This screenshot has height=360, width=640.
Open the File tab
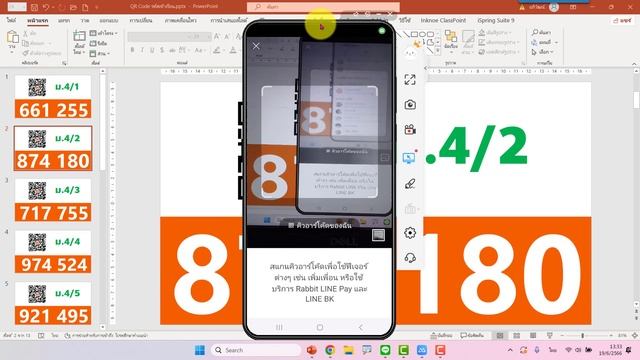click(x=11, y=20)
